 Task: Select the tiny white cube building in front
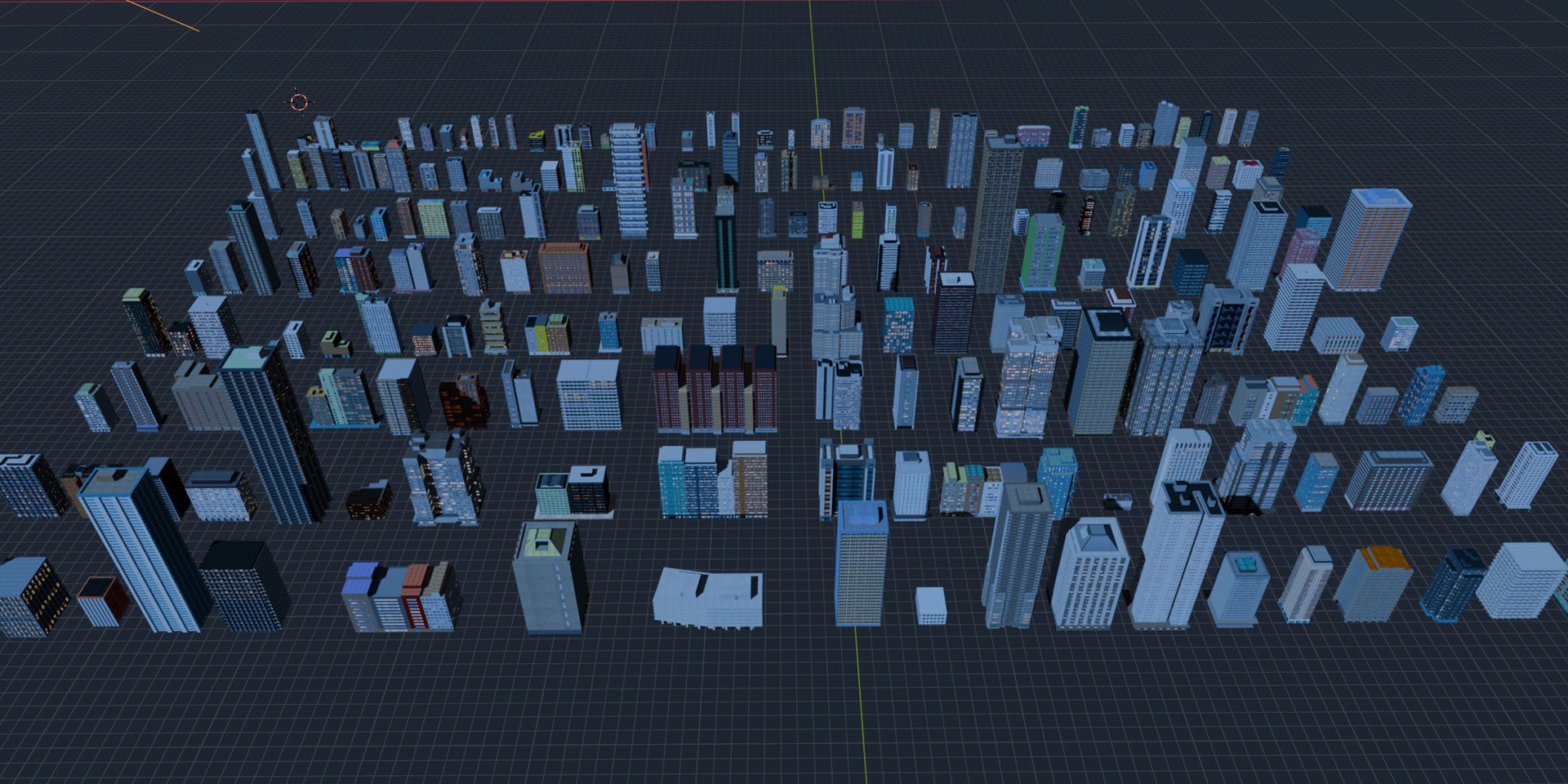(931, 606)
